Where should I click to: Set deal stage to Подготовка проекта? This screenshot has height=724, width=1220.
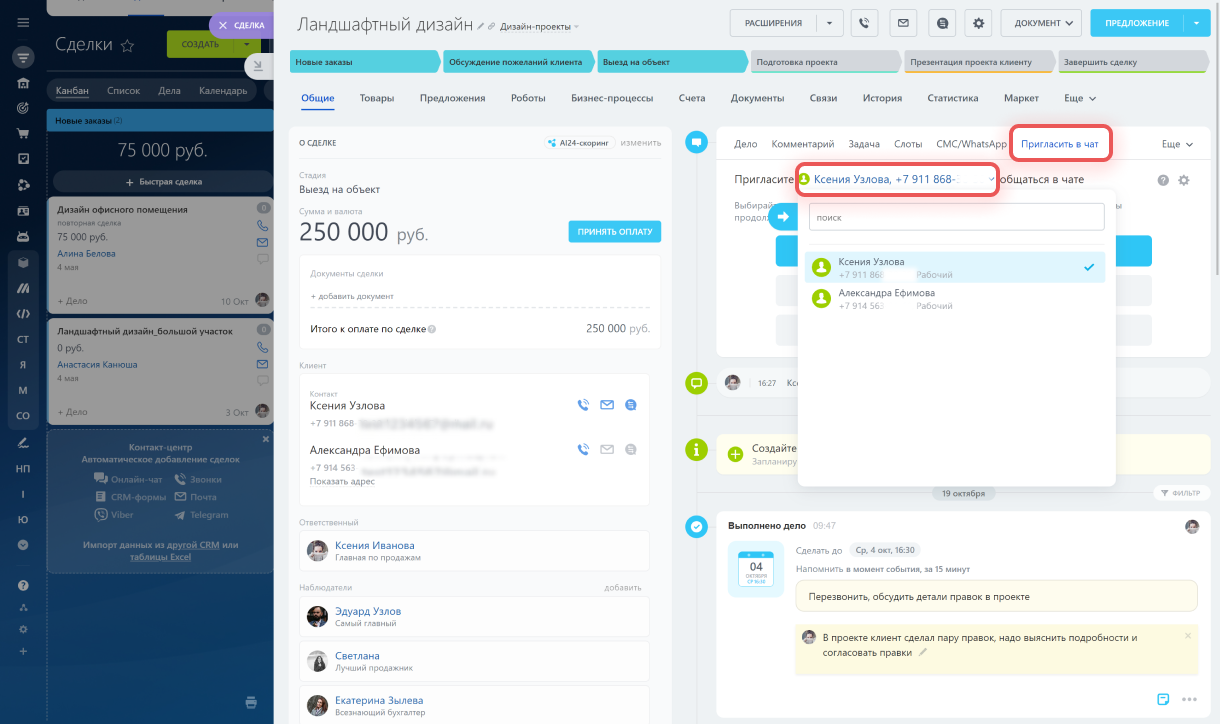(x=824, y=62)
